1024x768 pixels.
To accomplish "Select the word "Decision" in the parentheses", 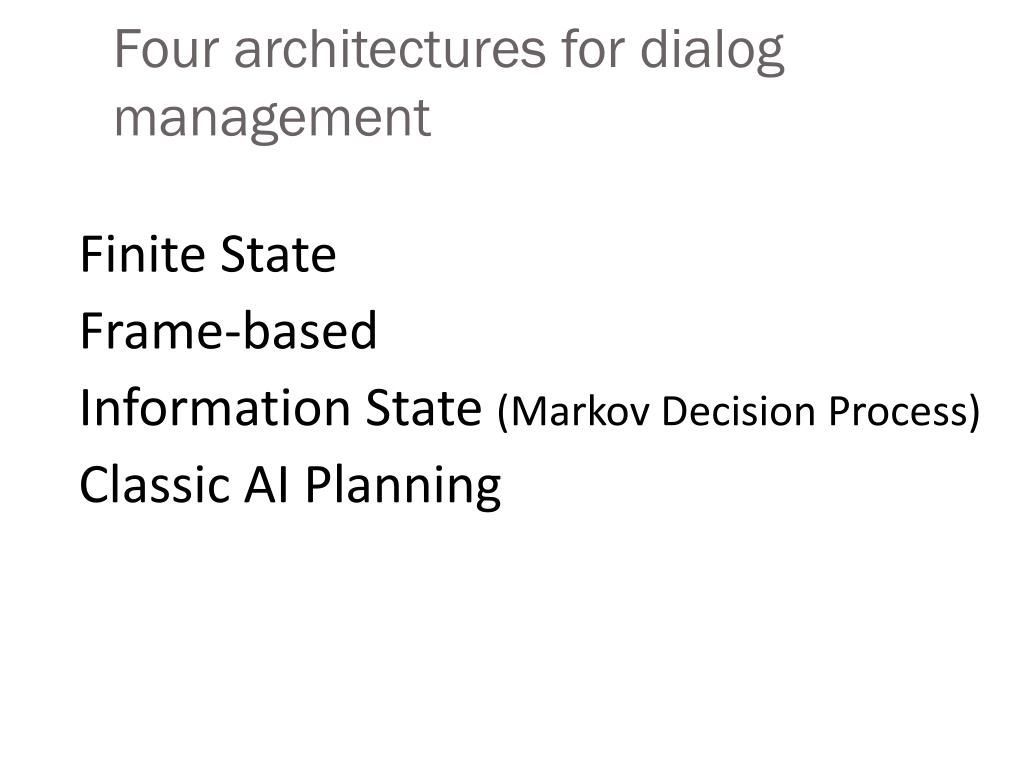I will click(739, 411).
